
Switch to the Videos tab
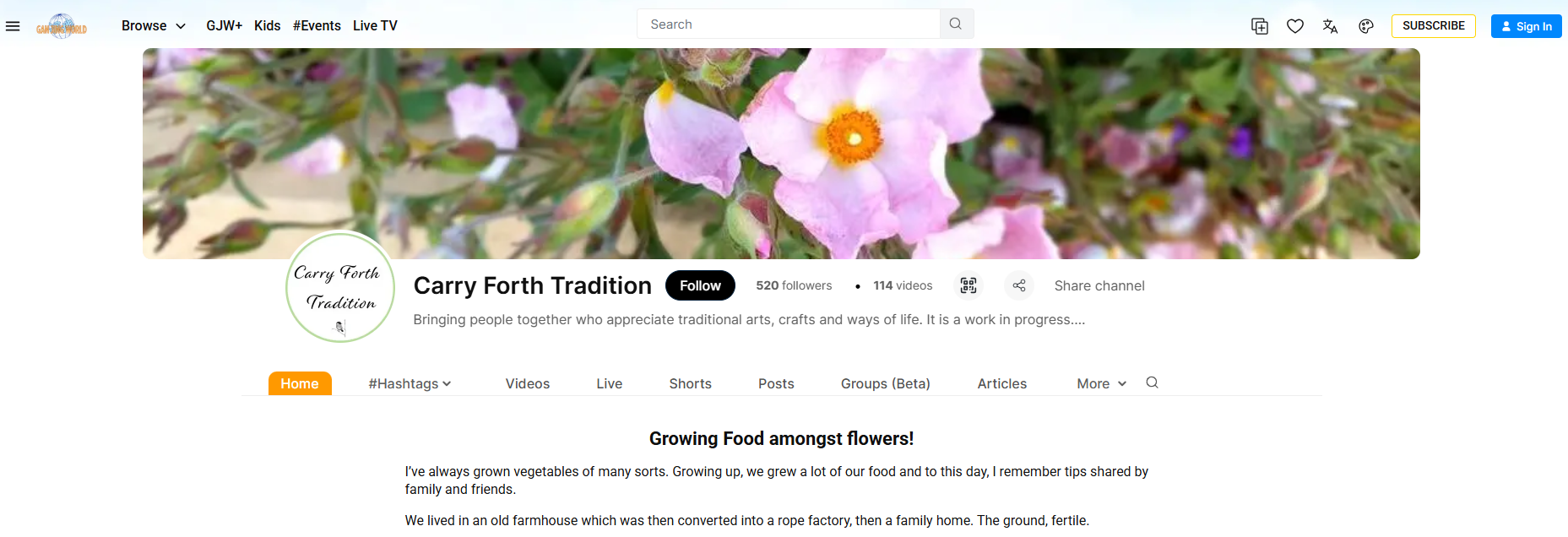(x=528, y=383)
